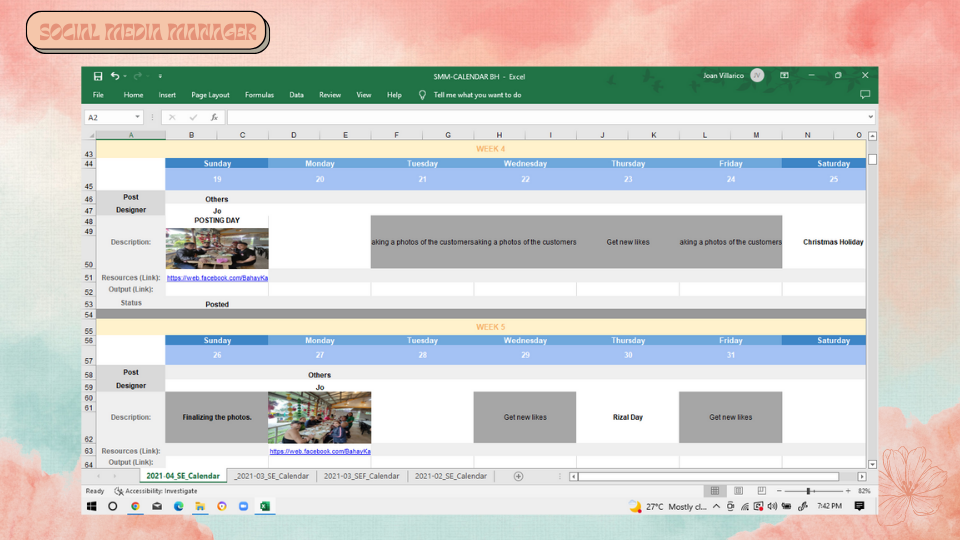960x540 pixels.
Task: Switch to 2021-03_SEF_Calendar sheet tab
Action: click(361, 476)
